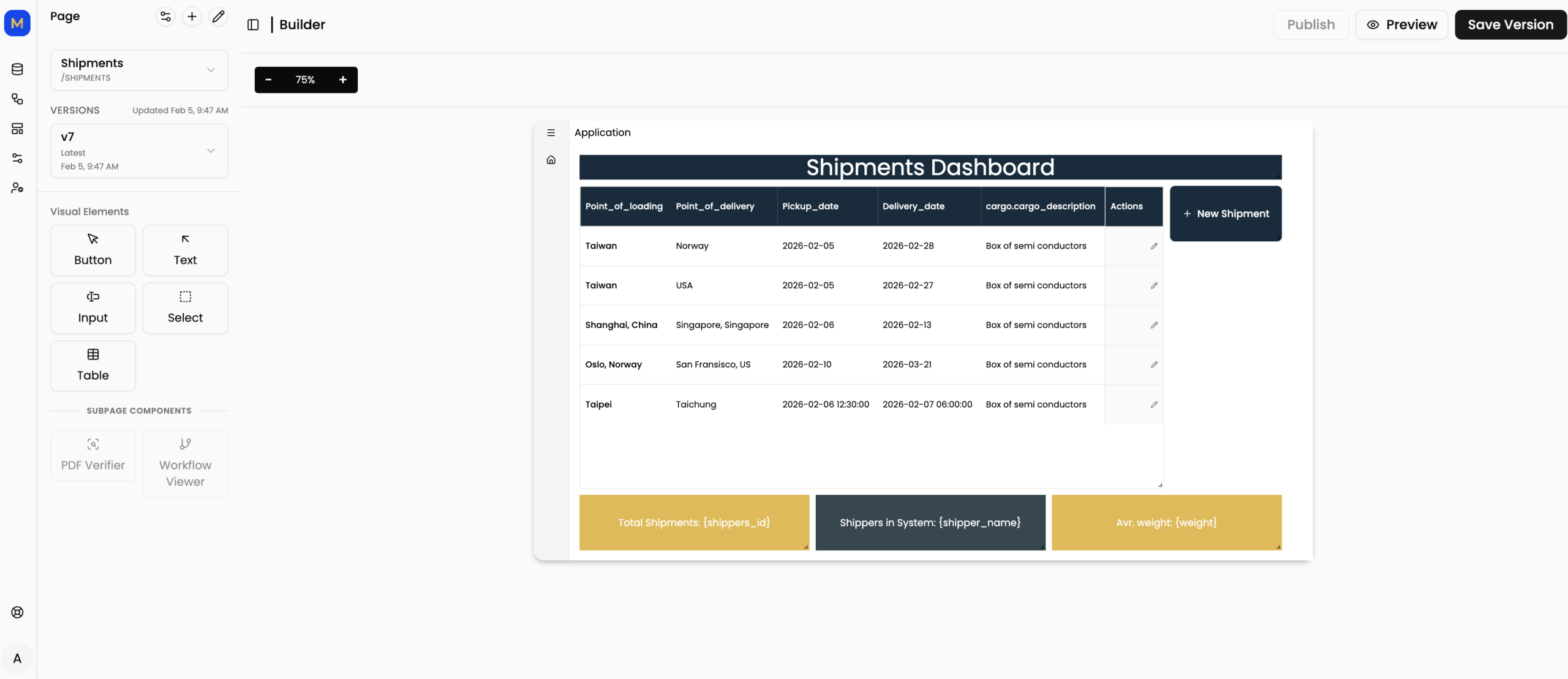Open the user settings sidebar icon
The height and width of the screenshot is (679, 1568).
pyautogui.click(x=17, y=187)
